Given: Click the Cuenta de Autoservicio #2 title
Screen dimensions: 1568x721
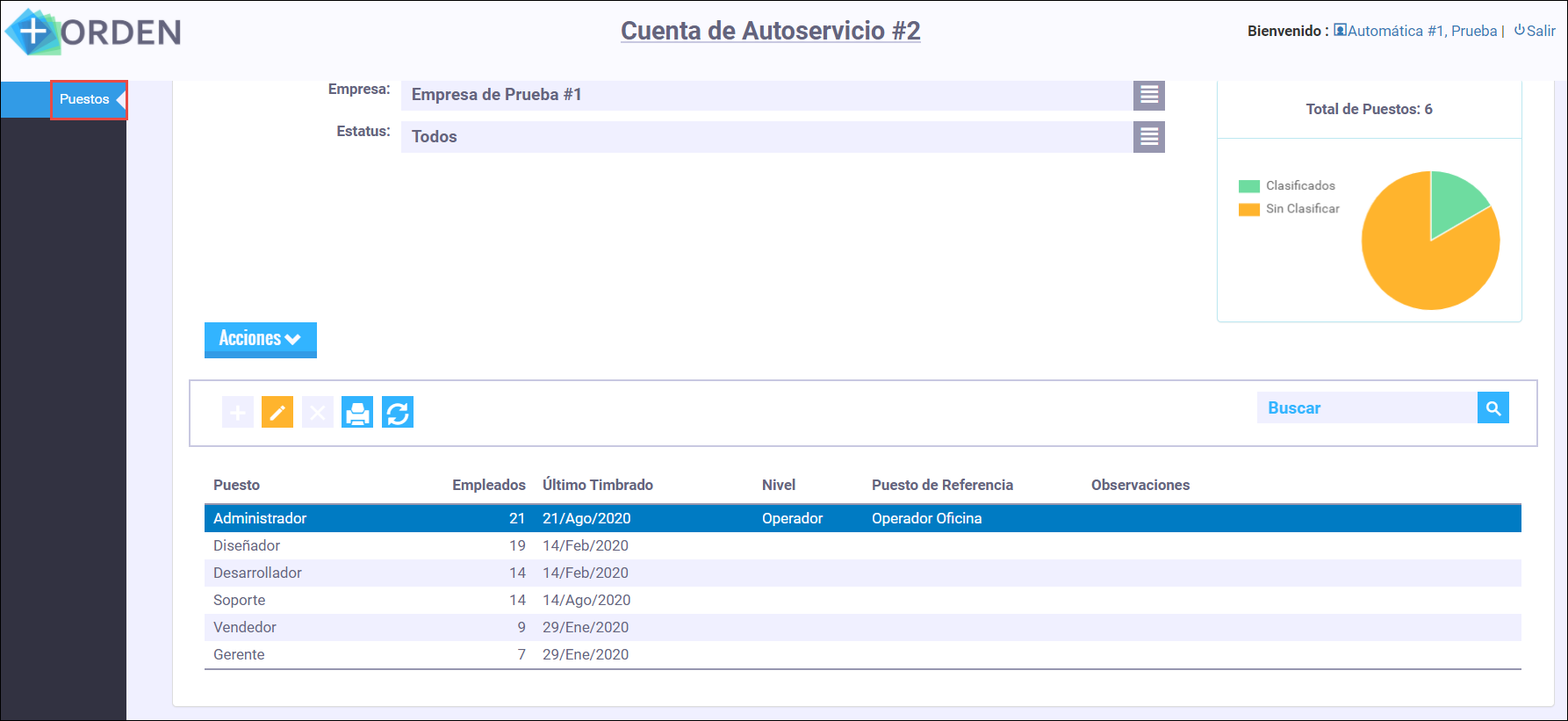Looking at the screenshot, I should [770, 31].
